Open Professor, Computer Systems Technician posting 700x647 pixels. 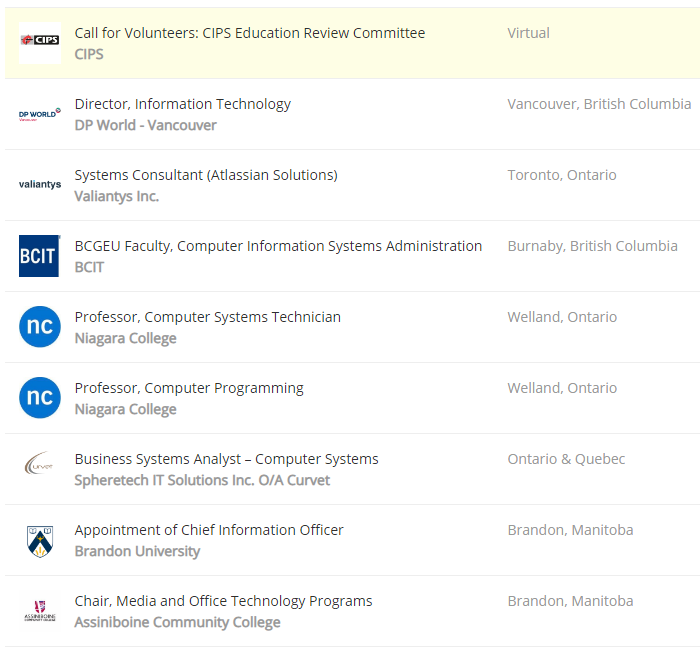tap(207, 317)
